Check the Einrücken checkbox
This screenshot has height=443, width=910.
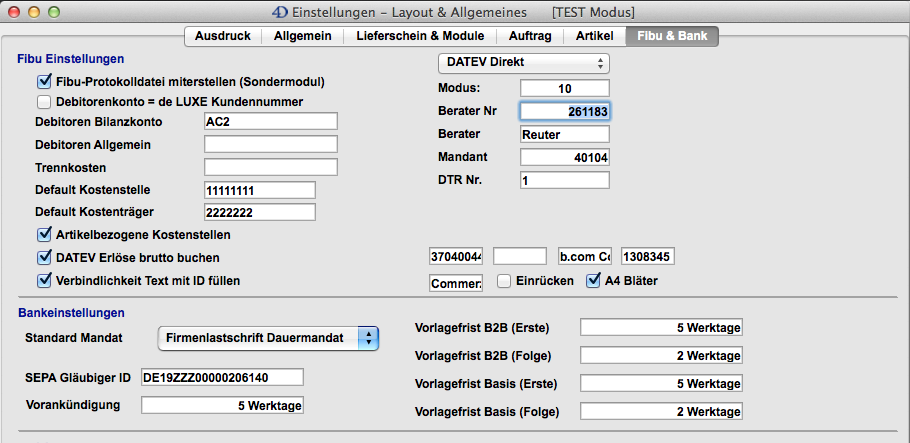tap(505, 281)
